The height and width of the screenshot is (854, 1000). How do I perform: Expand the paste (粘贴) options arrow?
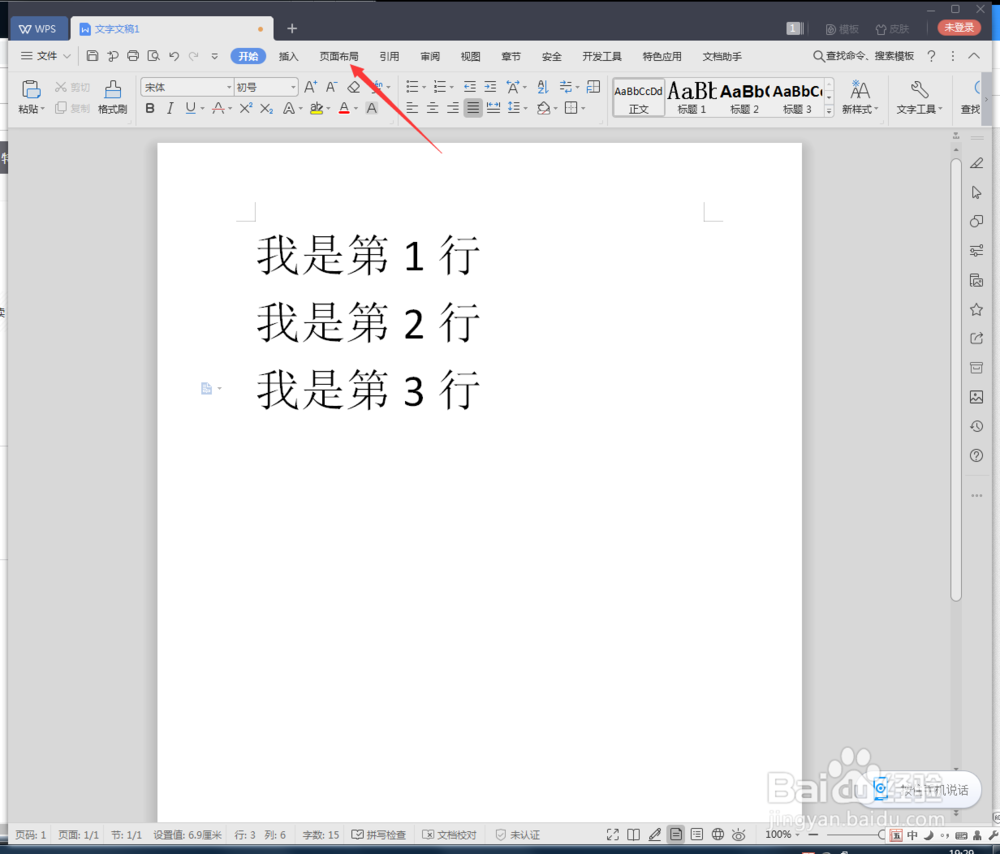(x=43, y=110)
